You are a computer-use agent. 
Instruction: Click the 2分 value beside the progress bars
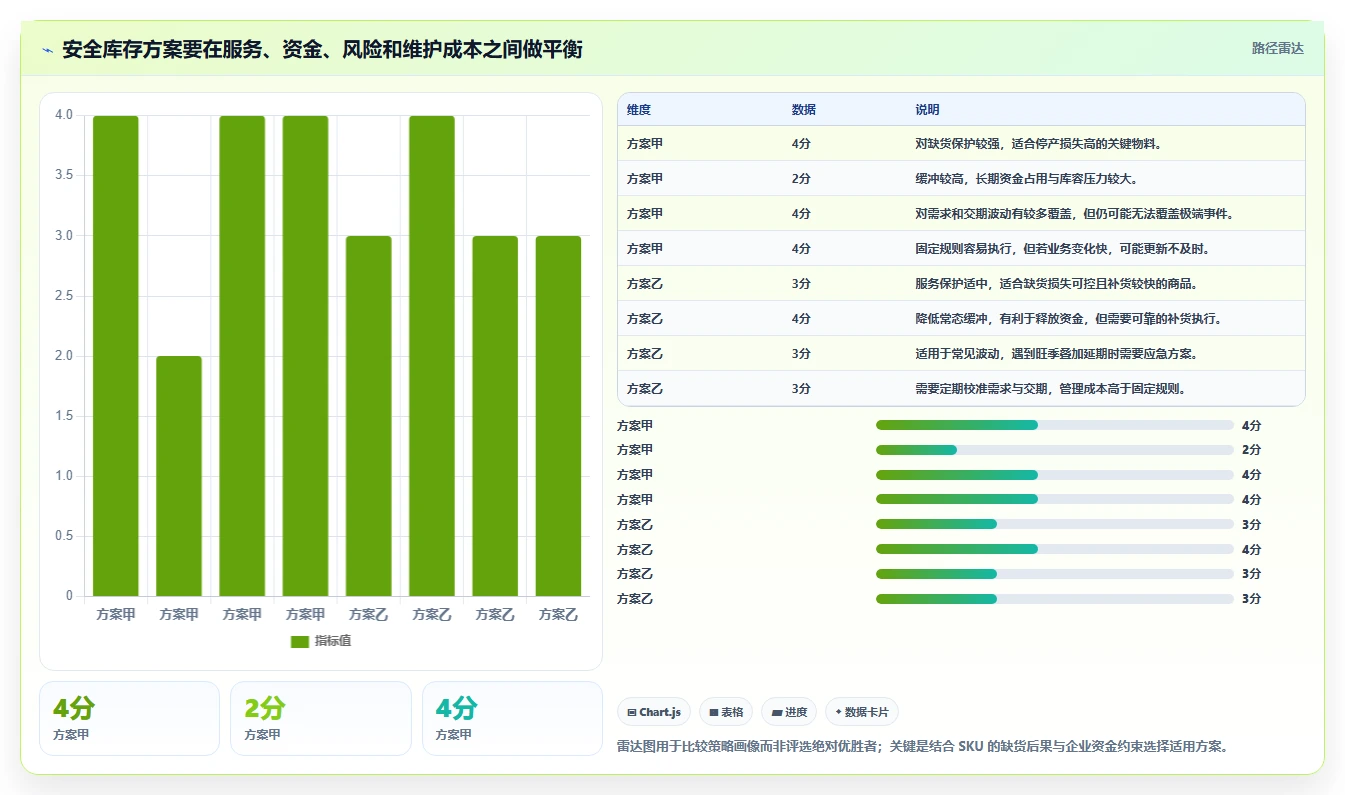click(1251, 450)
